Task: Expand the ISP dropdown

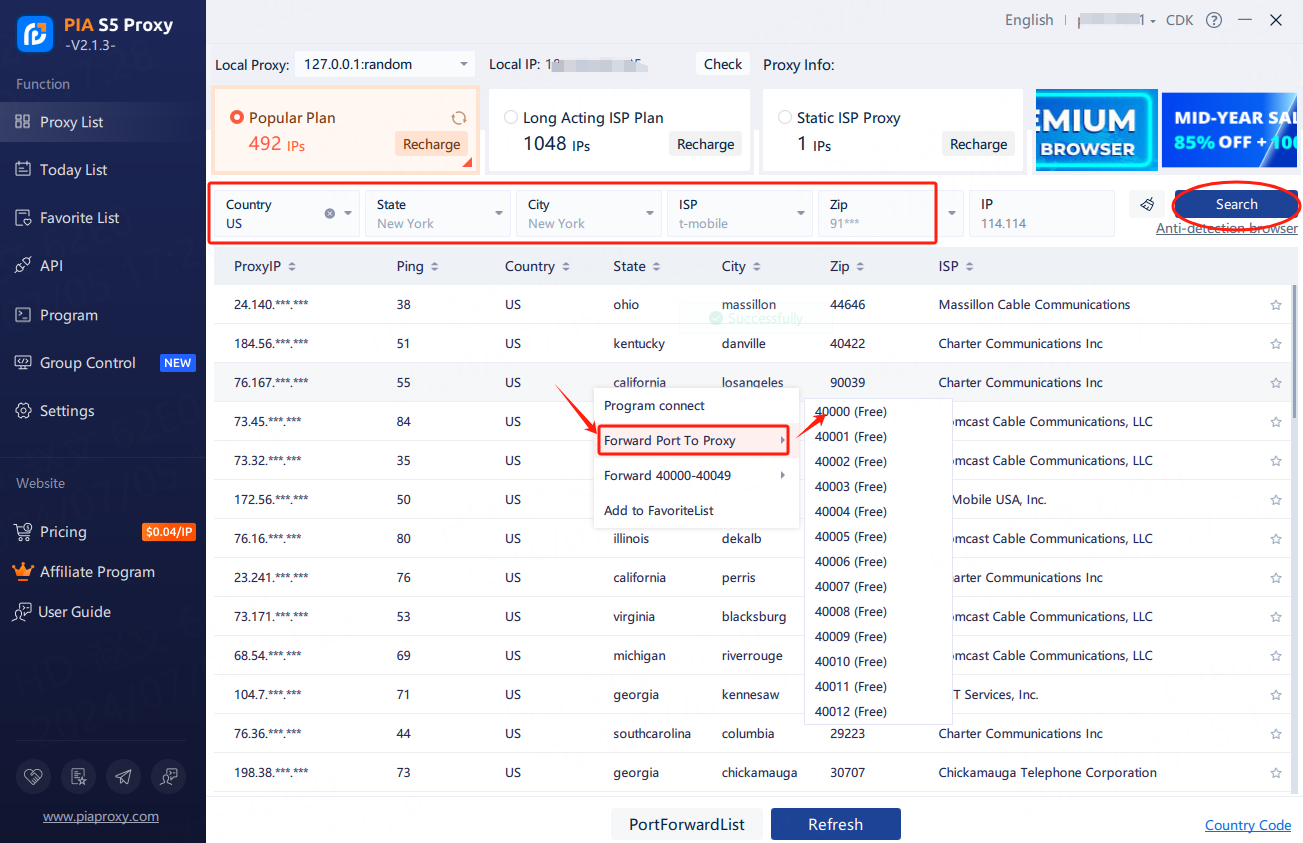Action: 801,213
